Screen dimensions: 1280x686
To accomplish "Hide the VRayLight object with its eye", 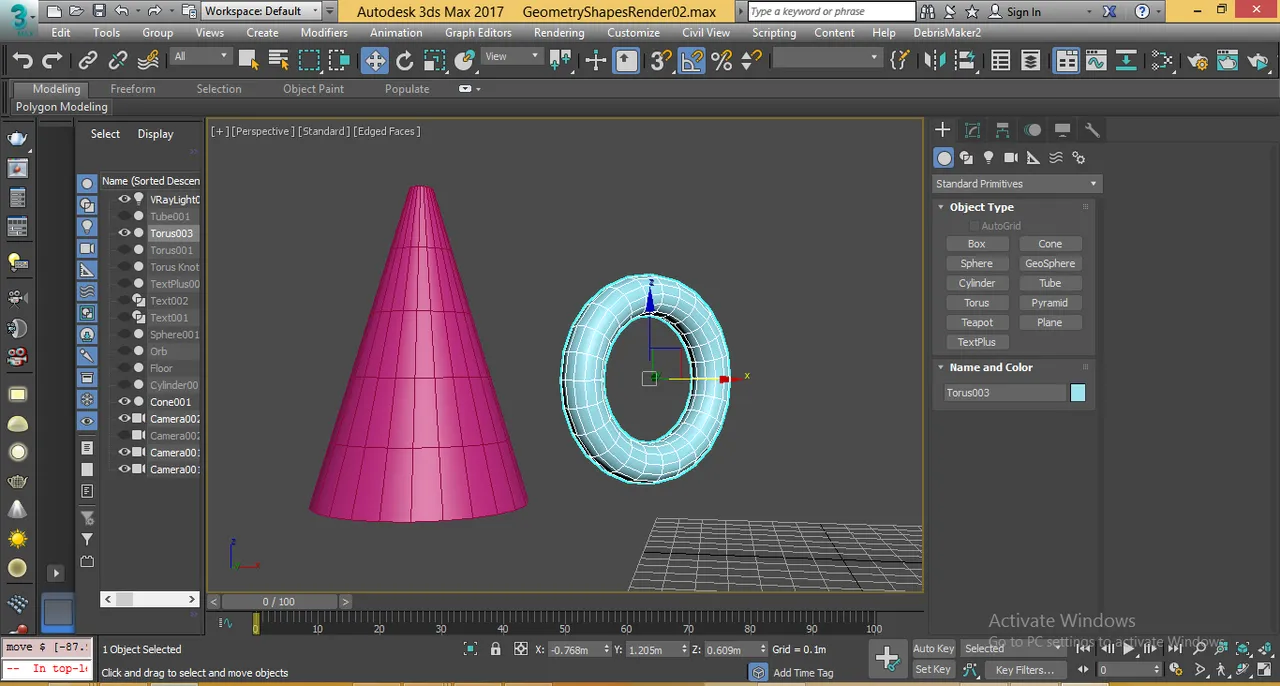I will click(125, 199).
